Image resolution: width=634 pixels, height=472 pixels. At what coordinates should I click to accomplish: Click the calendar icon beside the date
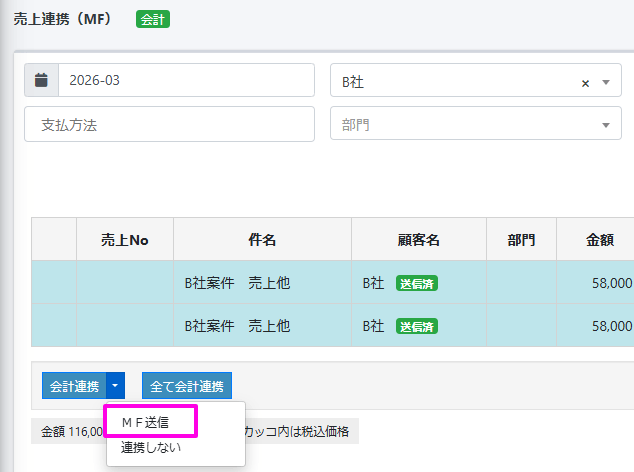pyautogui.click(x=41, y=81)
